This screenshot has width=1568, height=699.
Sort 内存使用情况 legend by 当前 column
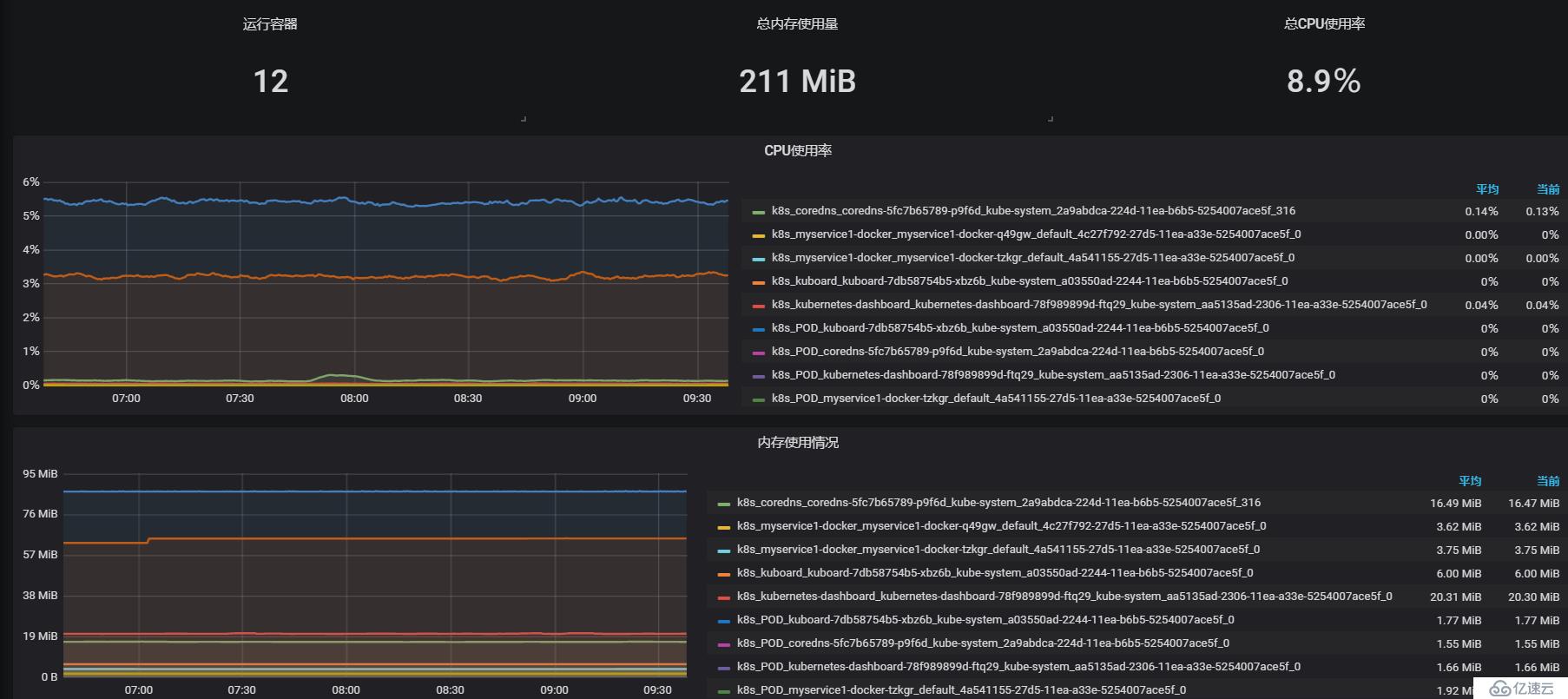tap(1548, 481)
